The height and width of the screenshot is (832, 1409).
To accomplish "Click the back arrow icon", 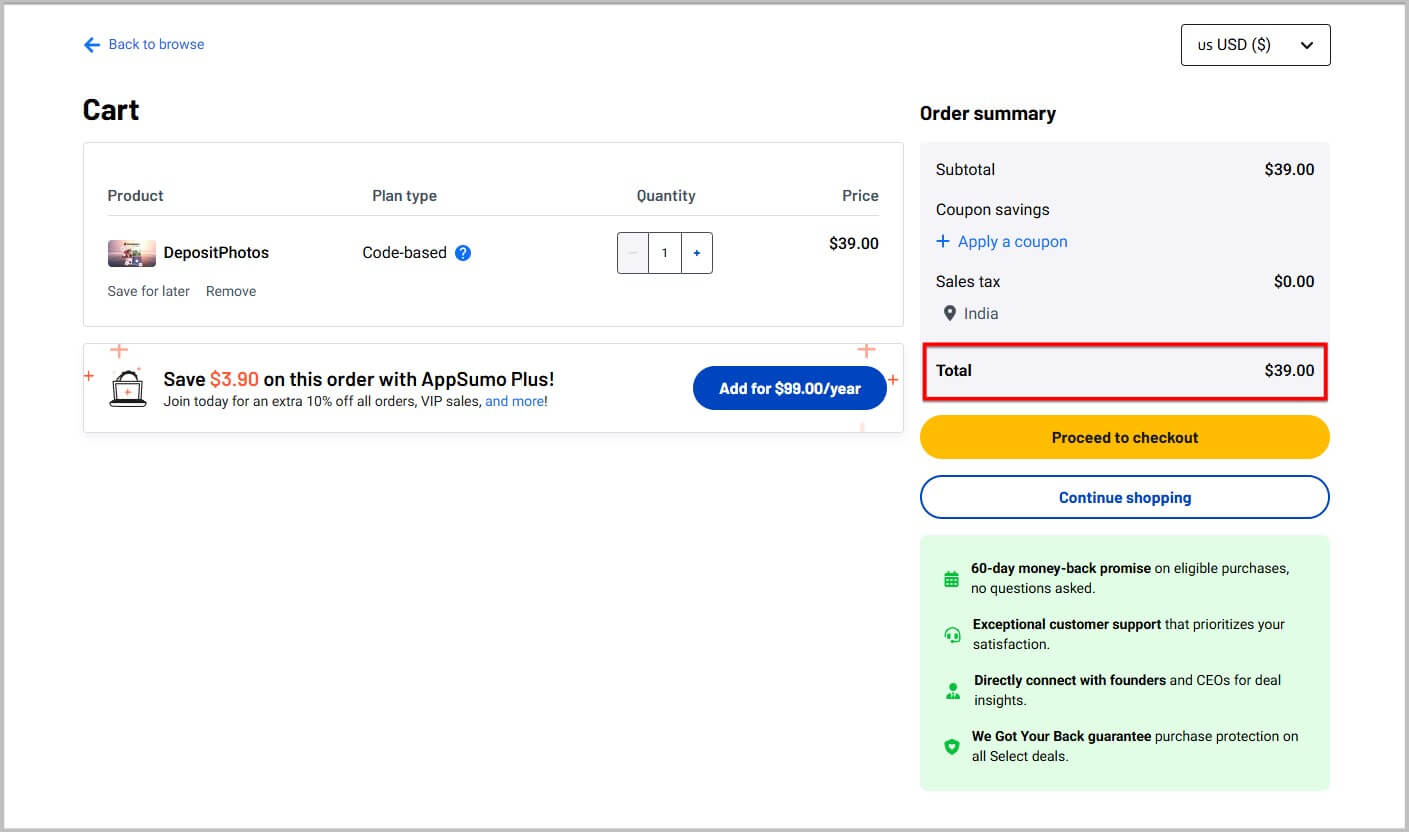I will pos(92,45).
